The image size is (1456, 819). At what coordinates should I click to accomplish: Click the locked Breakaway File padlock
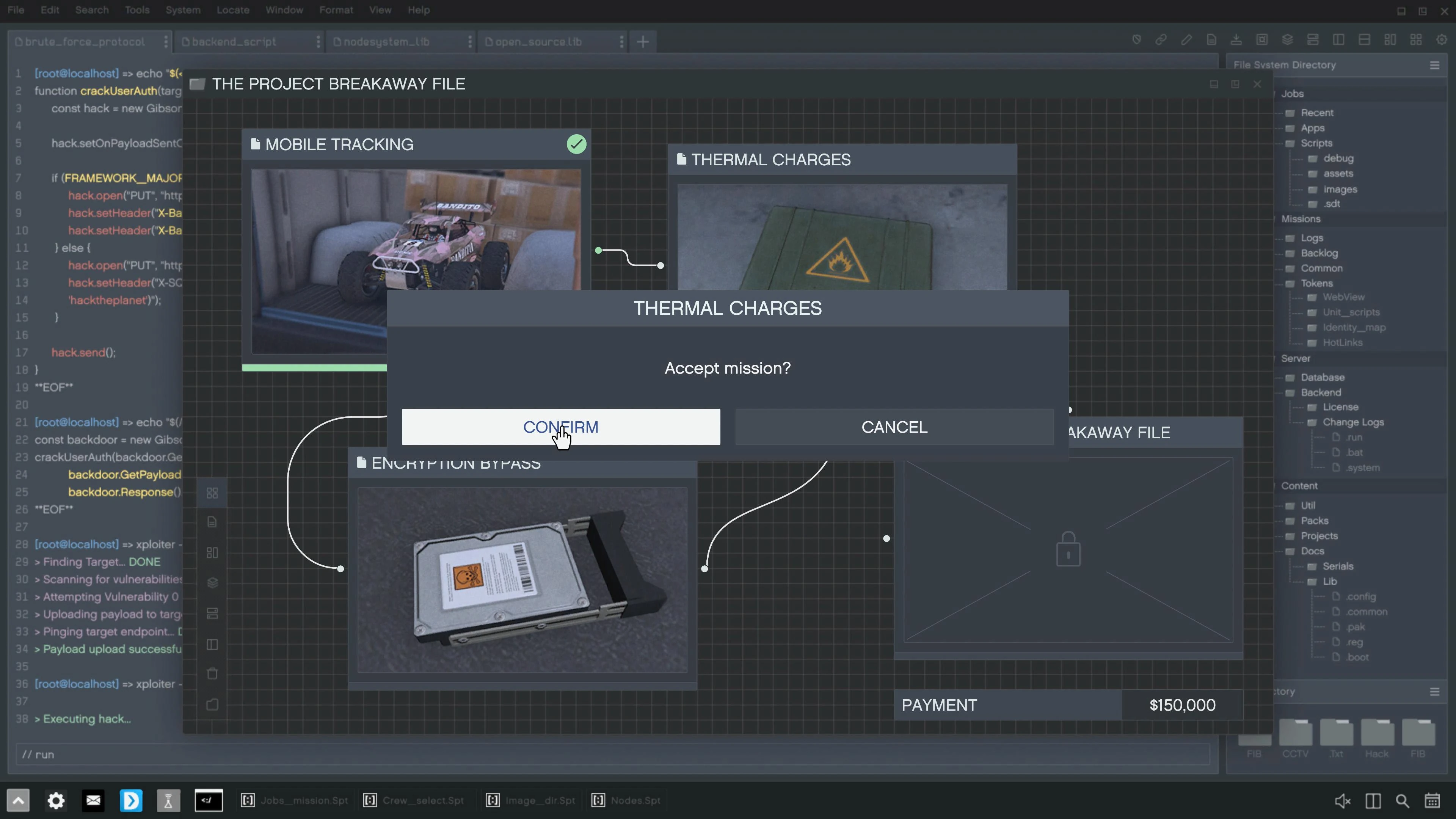(1068, 549)
